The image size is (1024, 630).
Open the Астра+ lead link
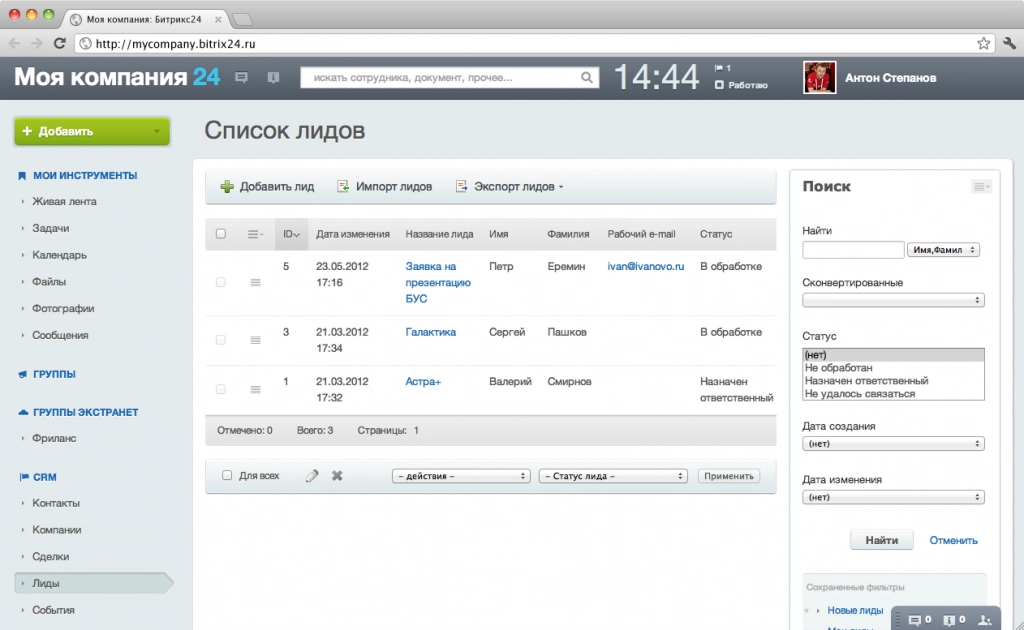pyautogui.click(x=424, y=381)
